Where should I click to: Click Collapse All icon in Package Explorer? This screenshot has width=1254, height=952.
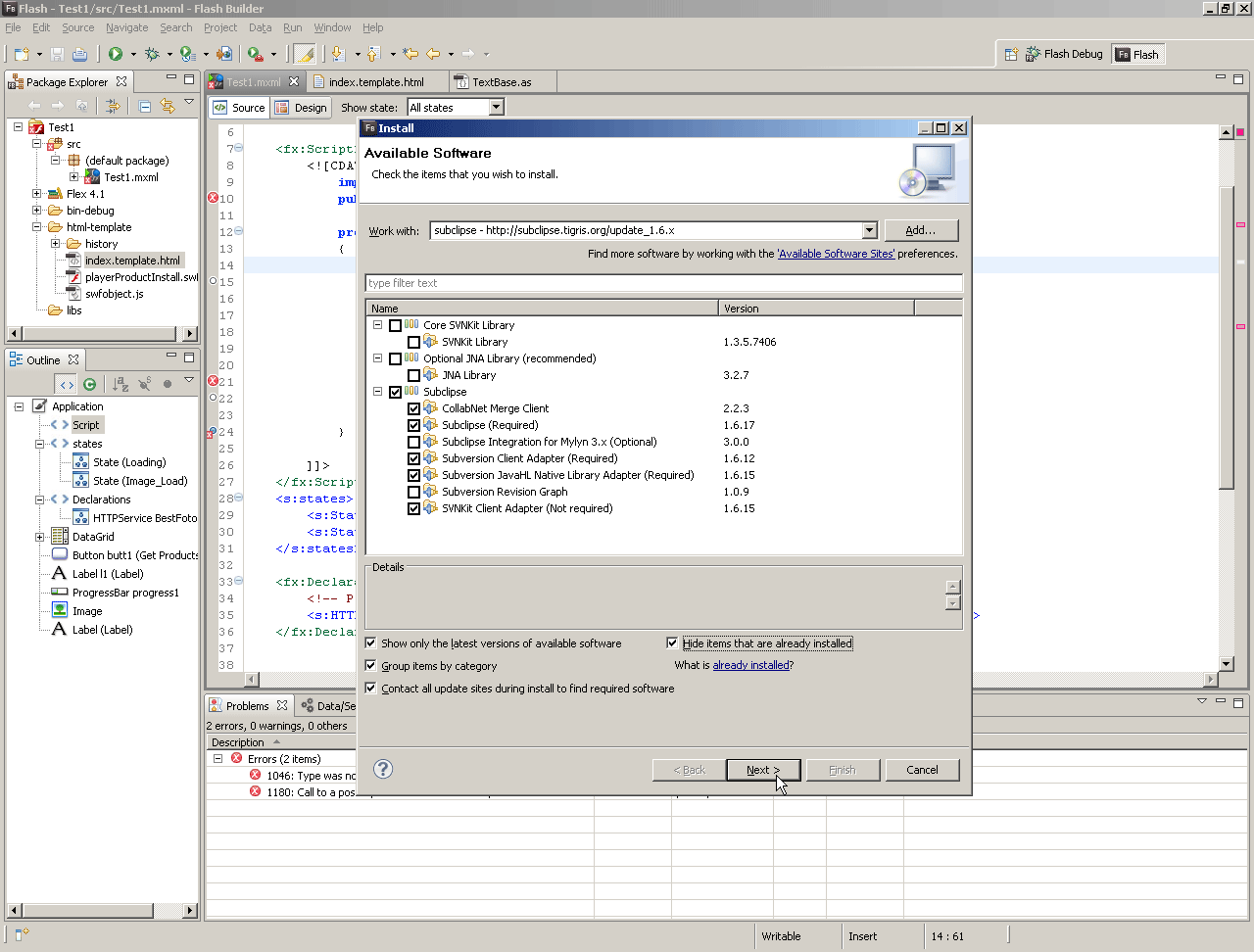point(145,106)
